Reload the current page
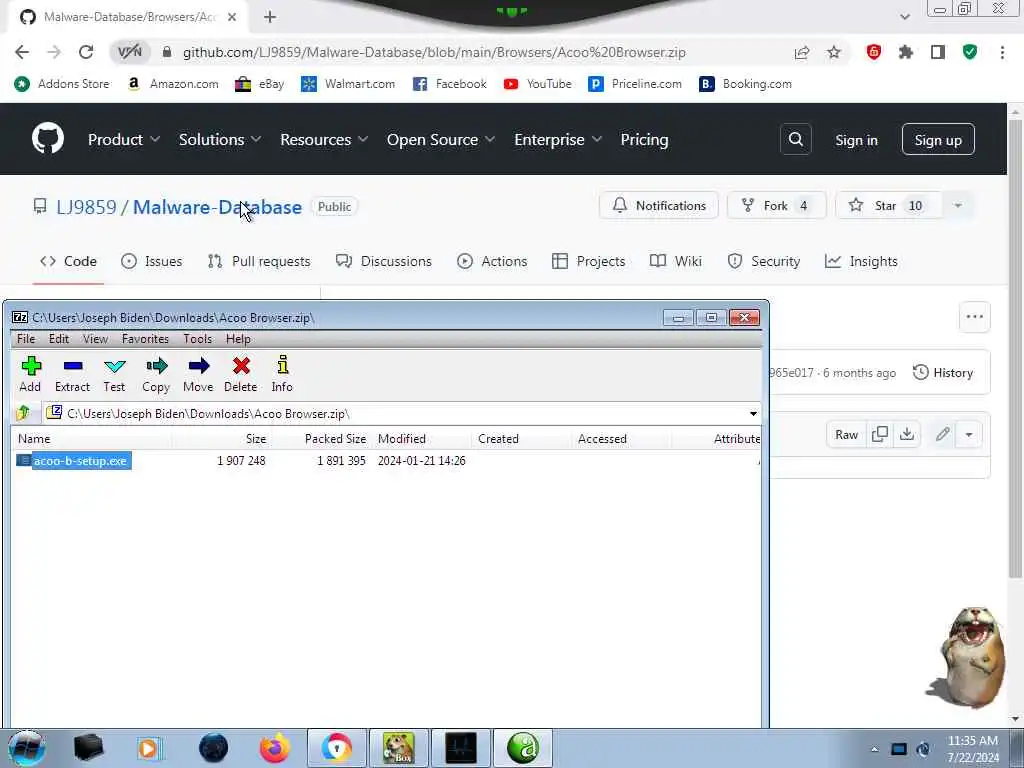The height and width of the screenshot is (768, 1024). click(x=86, y=52)
